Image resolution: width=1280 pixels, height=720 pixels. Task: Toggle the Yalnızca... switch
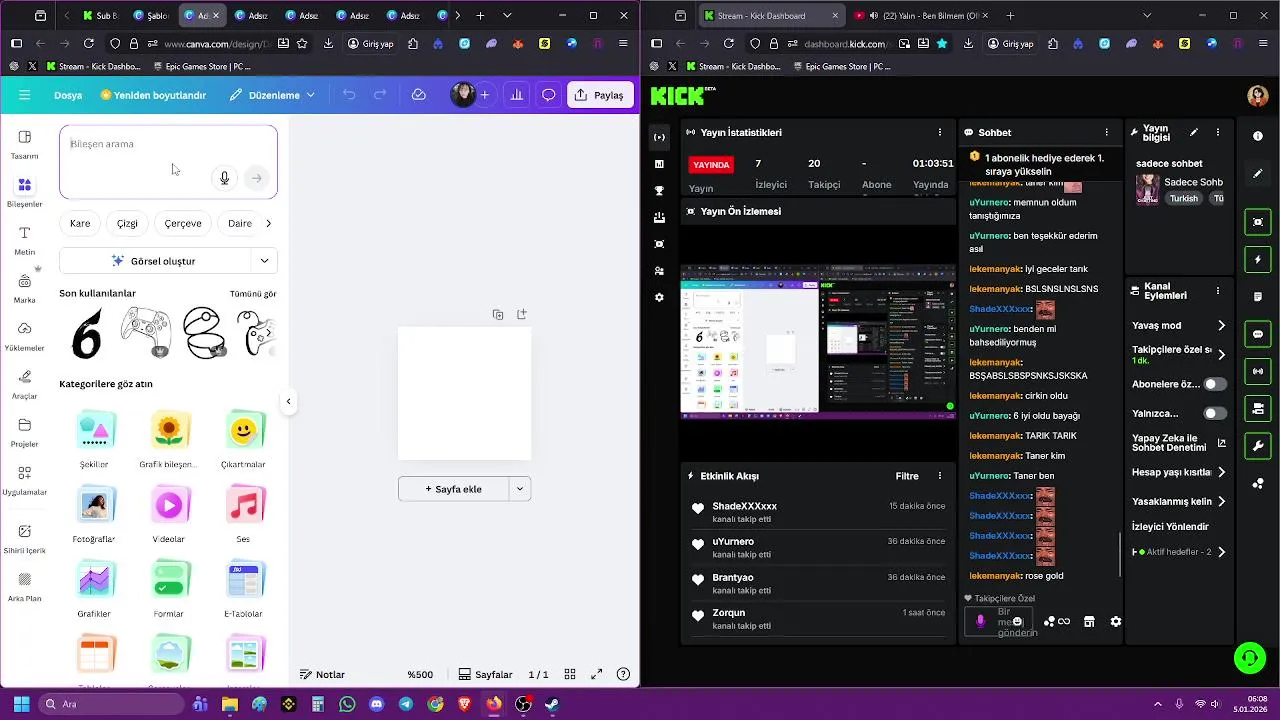1215,413
